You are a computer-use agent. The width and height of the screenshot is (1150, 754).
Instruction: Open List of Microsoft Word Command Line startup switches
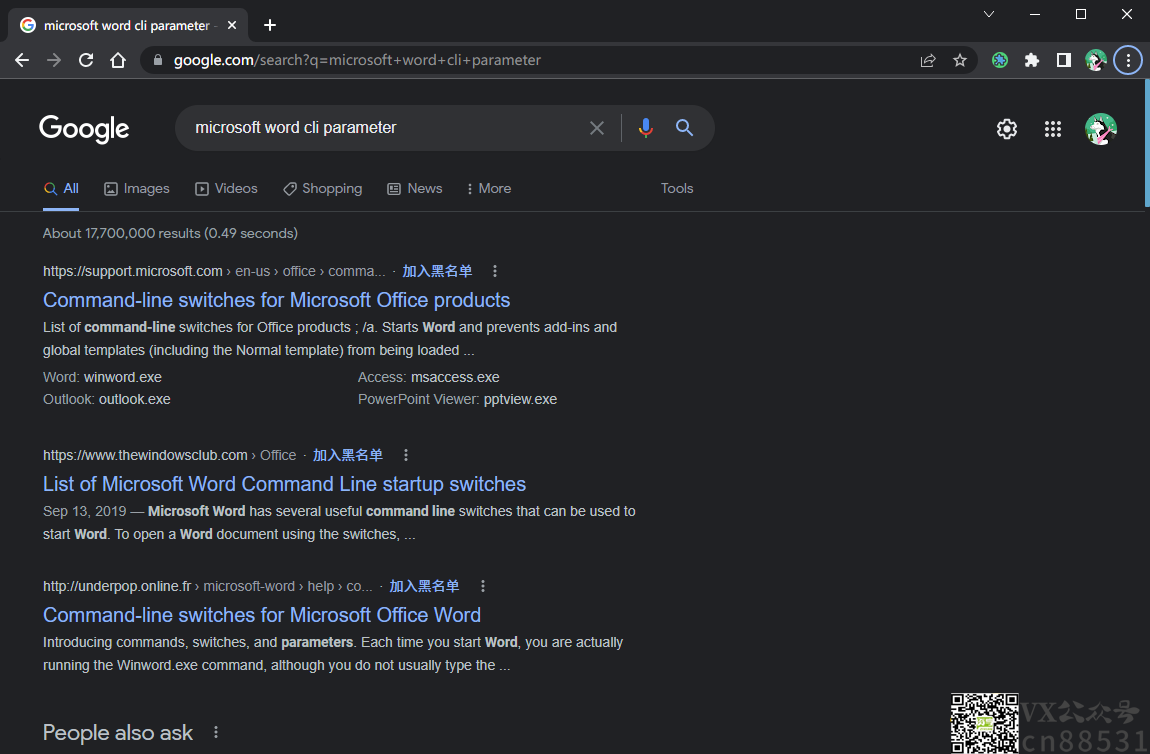point(285,484)
